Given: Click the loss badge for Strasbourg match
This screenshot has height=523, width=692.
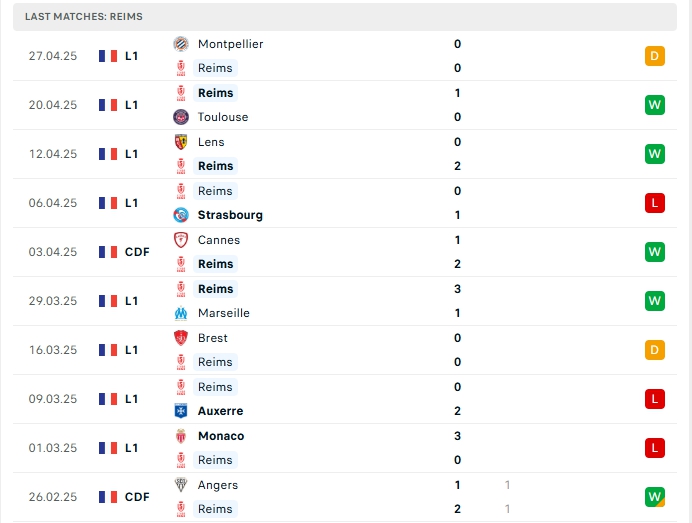Looking at the screenshot, I should click(x=654, y=203).
